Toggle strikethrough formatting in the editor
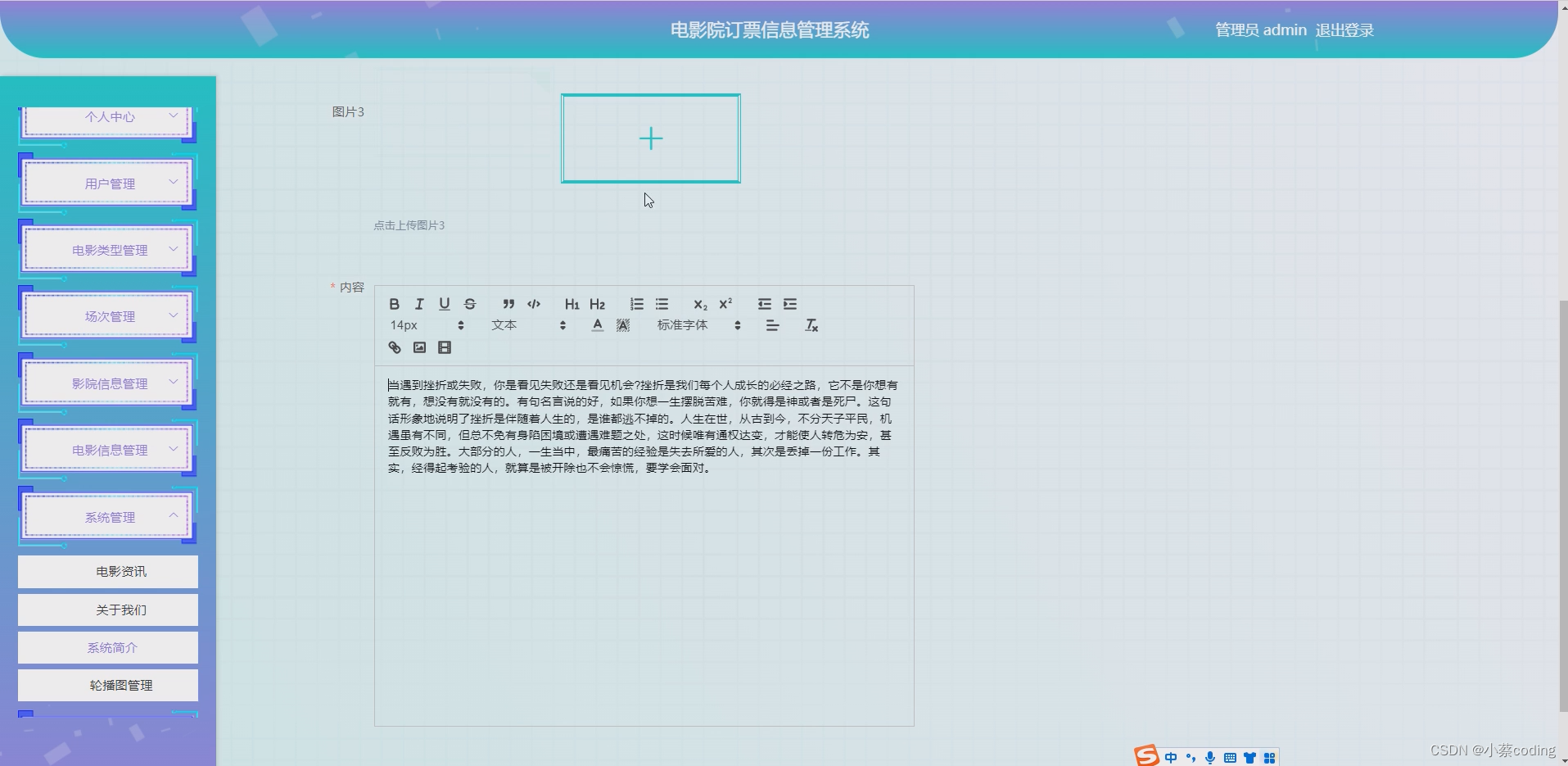The width and height of the screenshot is (1568, 766). (x=470, y=304)
